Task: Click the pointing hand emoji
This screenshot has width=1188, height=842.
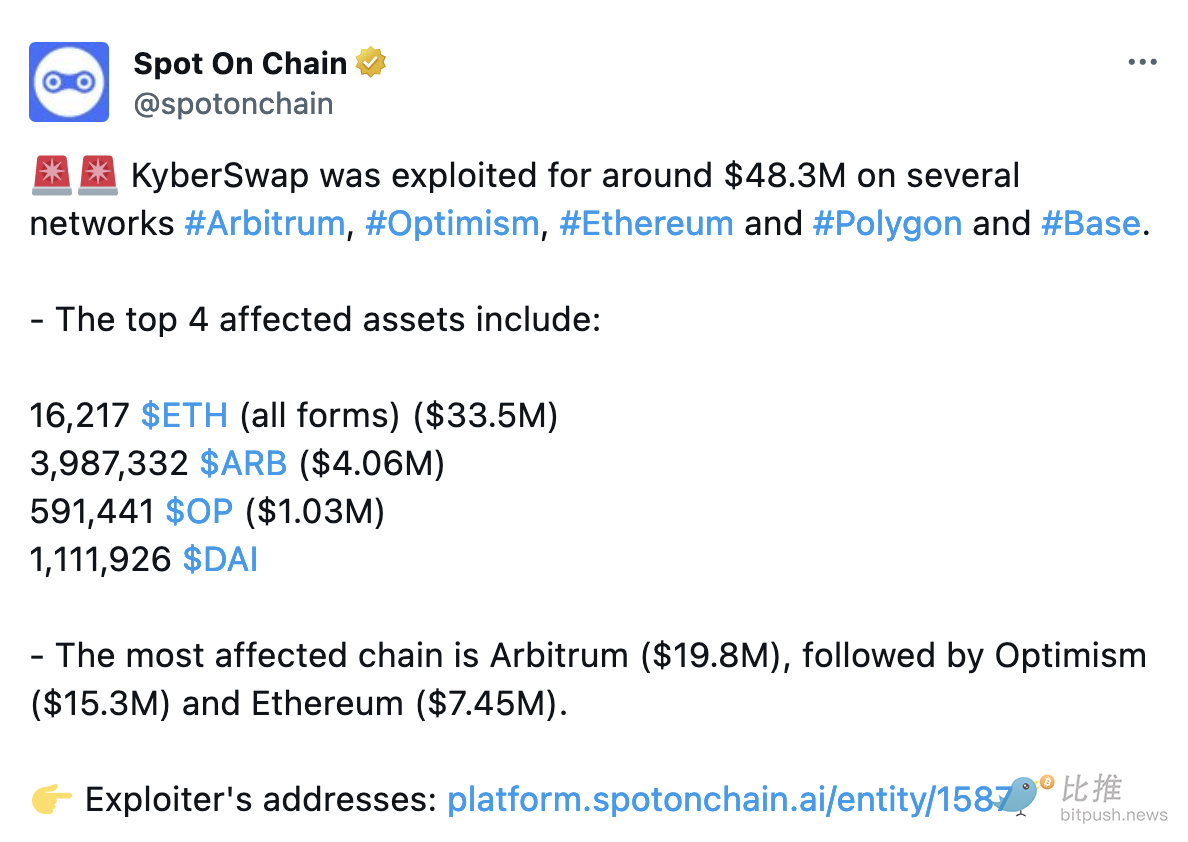Action: coord(52,799)
